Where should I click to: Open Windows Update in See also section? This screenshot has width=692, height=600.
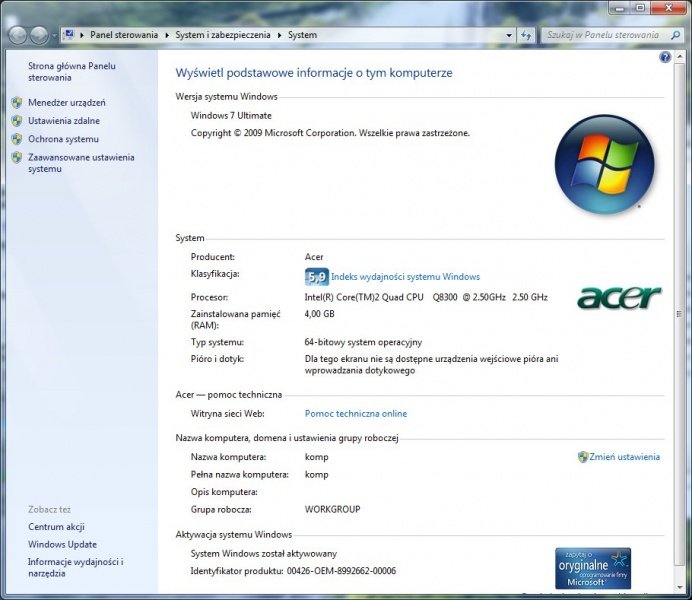62,544
